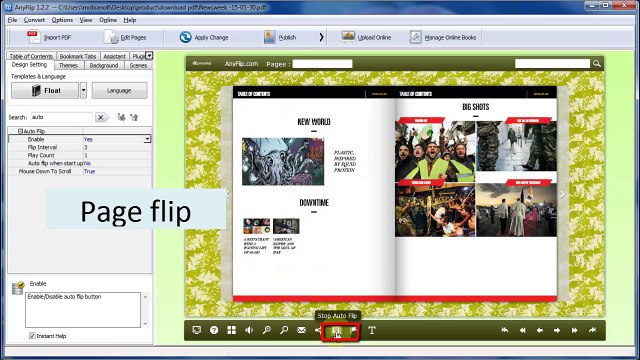
Task: Open the Online menu
Action: pyautogui.click(x=108, y=20)
